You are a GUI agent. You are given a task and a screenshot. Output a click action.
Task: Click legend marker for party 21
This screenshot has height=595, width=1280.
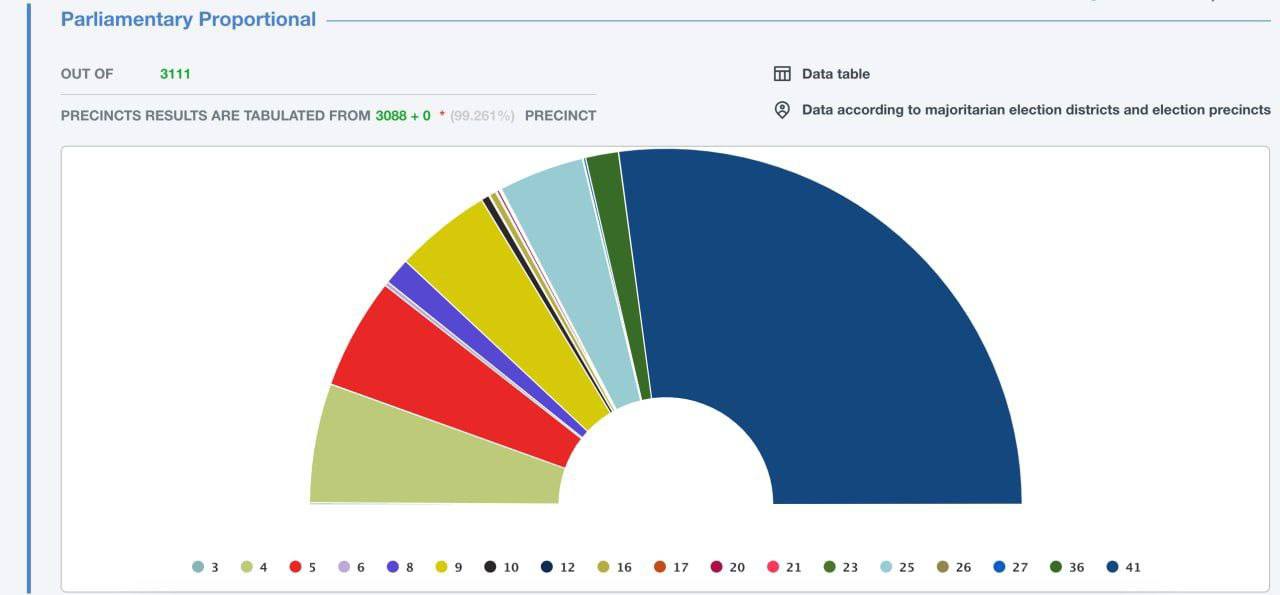(773, 567)
